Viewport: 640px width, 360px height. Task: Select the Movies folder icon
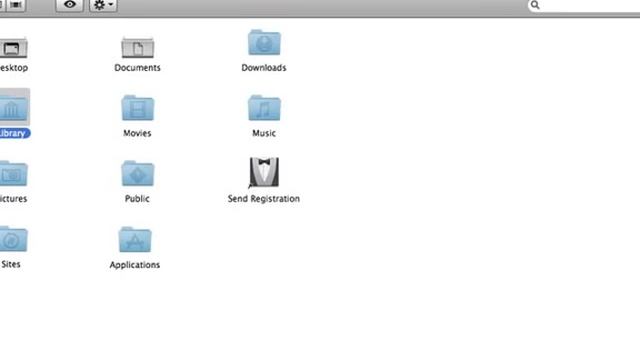138,108
